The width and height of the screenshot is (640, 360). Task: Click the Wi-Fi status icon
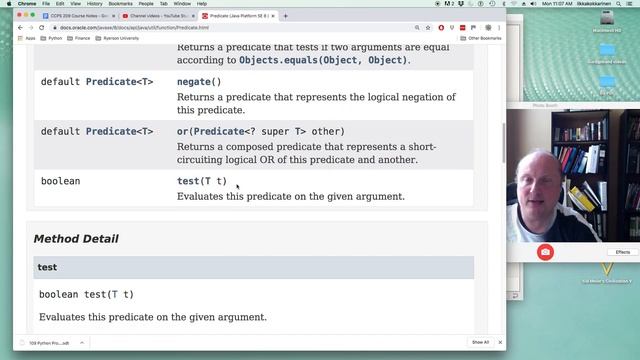tap(513, 4)
